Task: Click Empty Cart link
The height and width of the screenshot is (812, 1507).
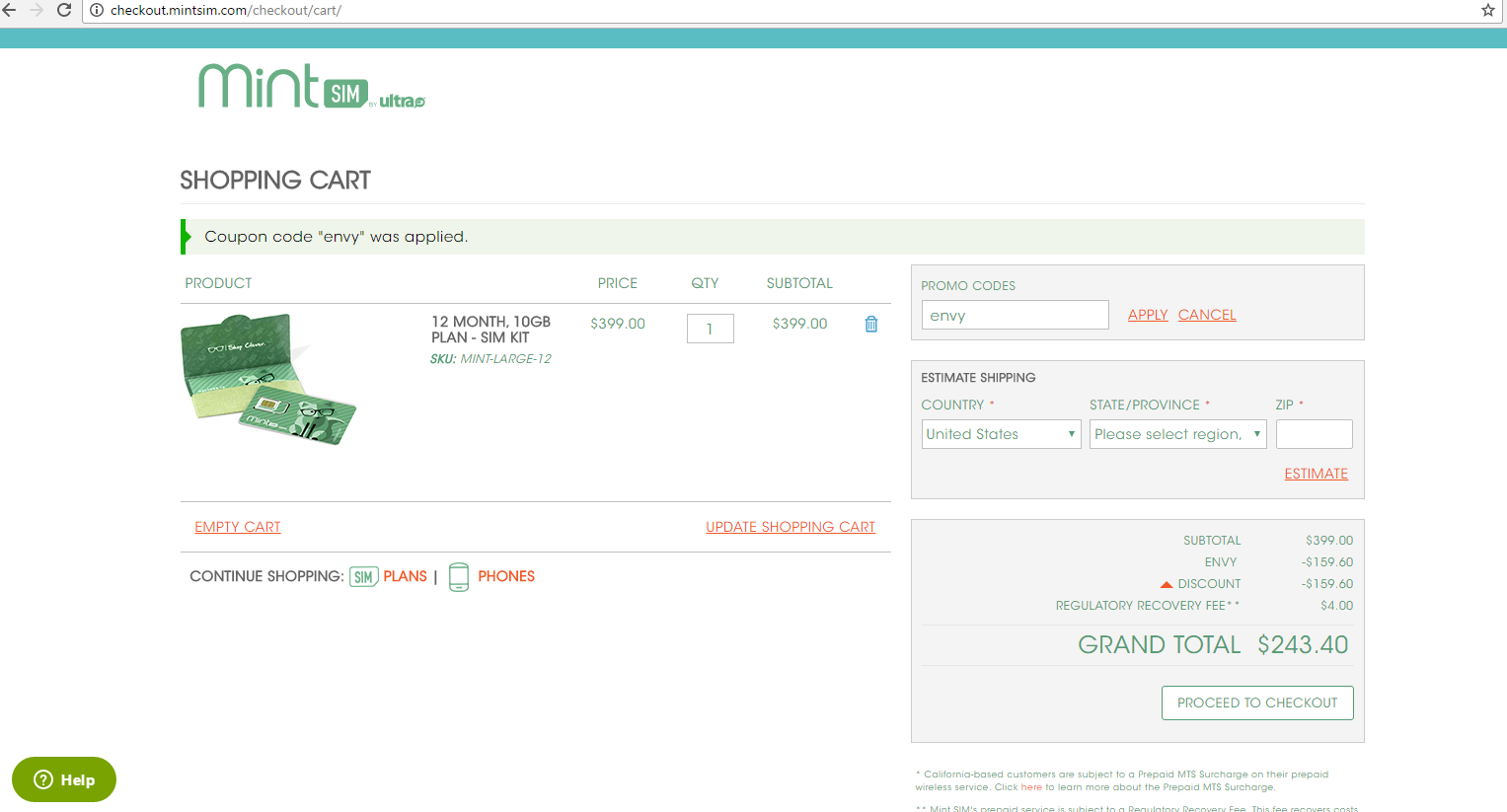Action: (238, 527)
